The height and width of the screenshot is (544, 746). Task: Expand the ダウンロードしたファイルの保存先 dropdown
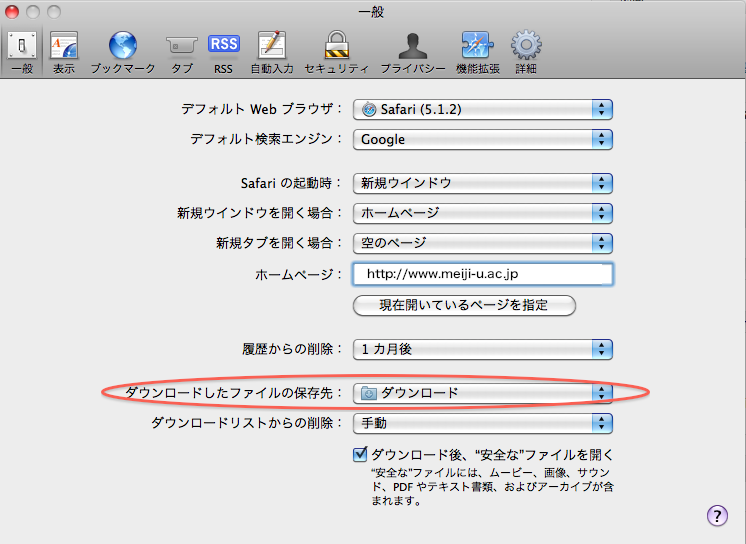pyautogui.click(x=482, y=393)
